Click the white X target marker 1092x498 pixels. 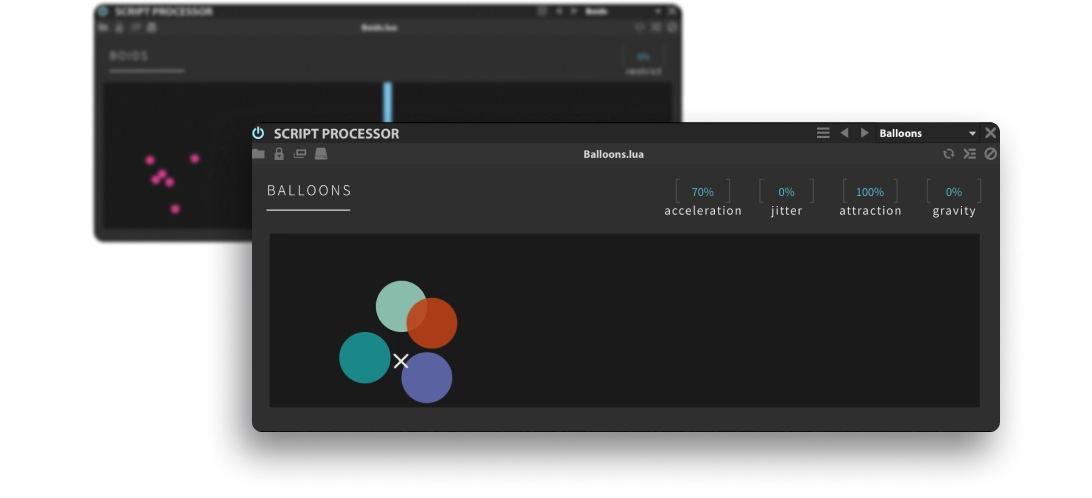(401, 361)
